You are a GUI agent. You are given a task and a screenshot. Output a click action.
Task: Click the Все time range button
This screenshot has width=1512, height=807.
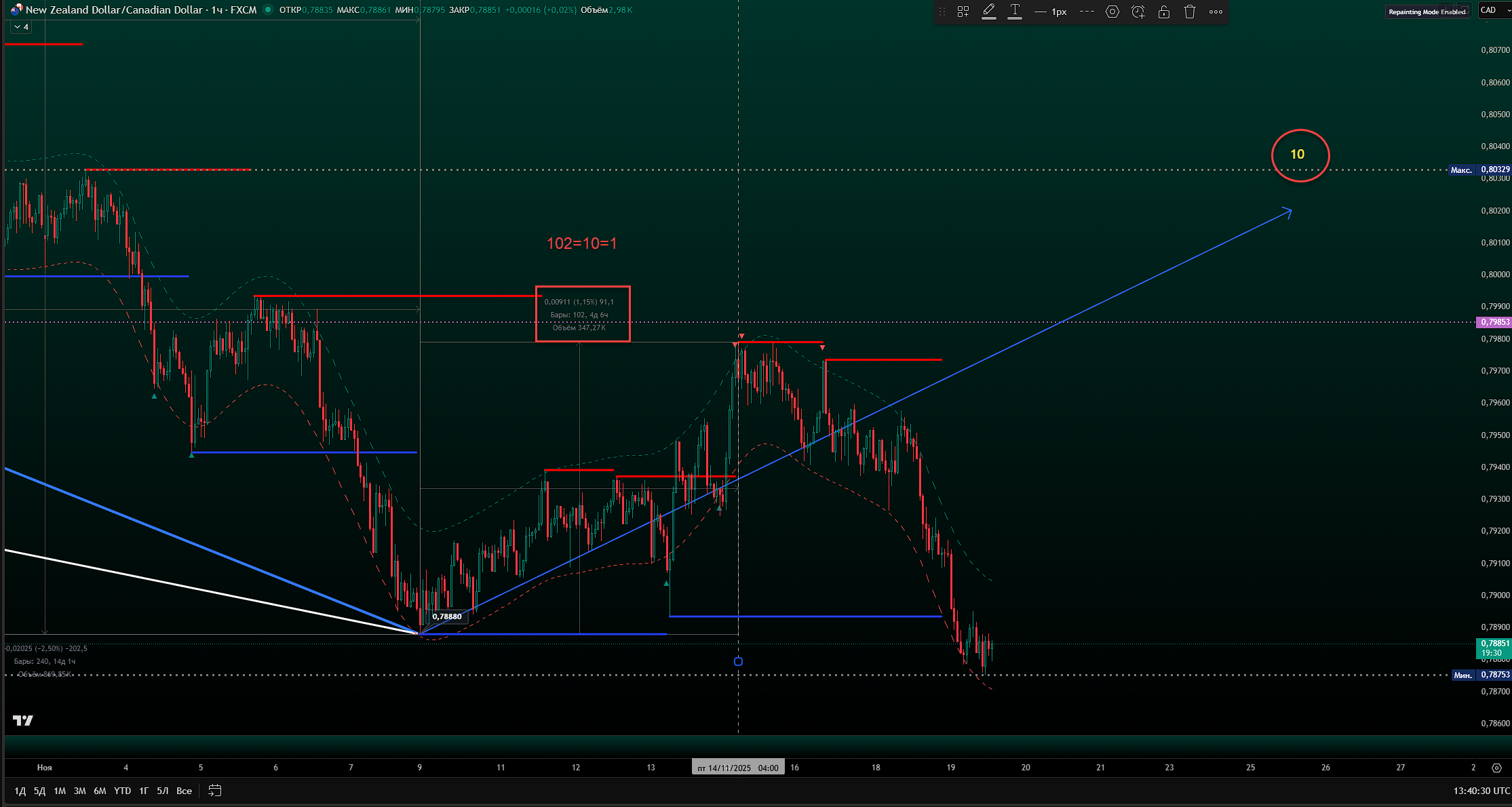click(184, 791)
